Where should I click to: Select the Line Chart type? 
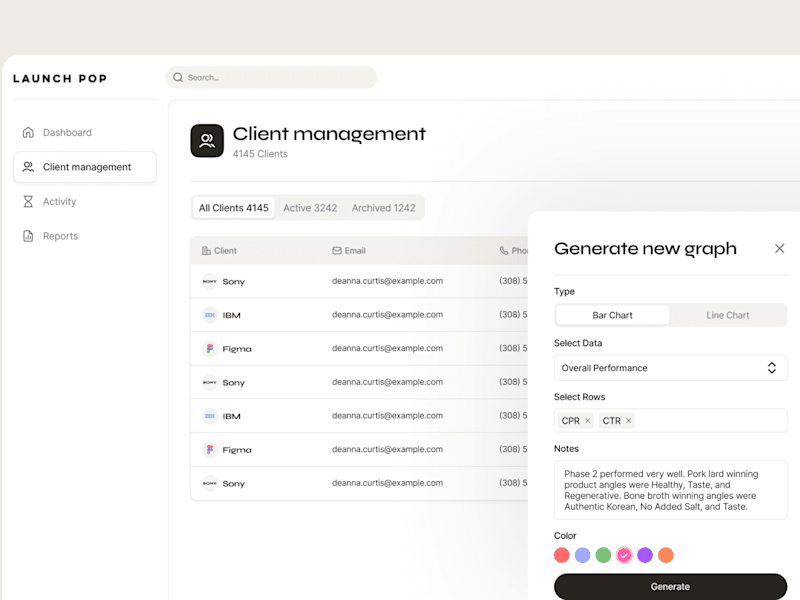728,315
